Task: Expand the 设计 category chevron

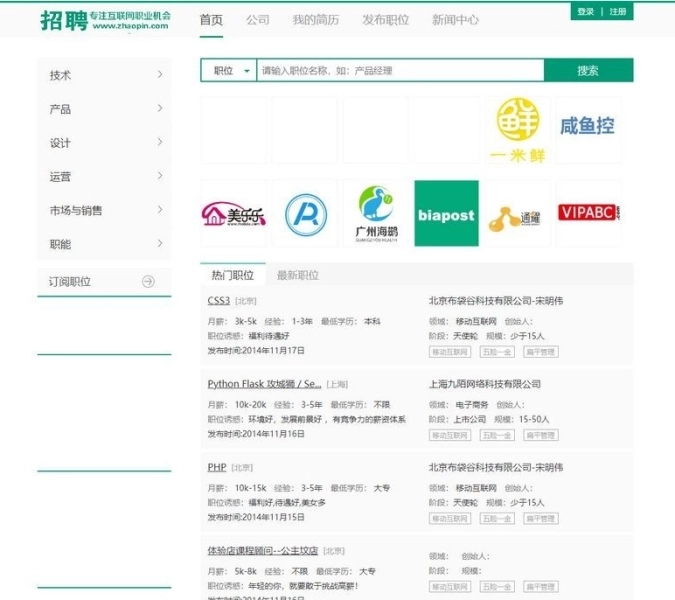Action: 160,142
